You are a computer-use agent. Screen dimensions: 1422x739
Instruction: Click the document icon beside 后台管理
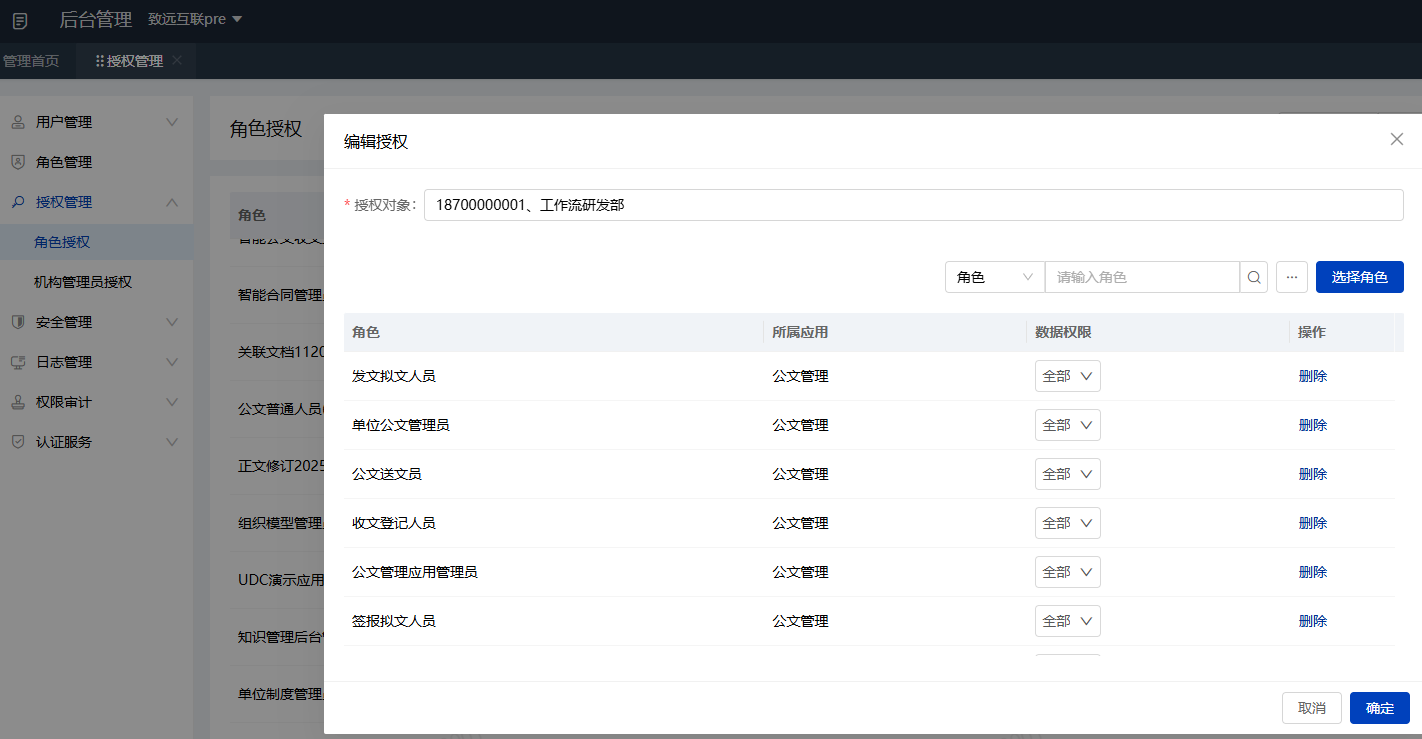click(20, 20)
